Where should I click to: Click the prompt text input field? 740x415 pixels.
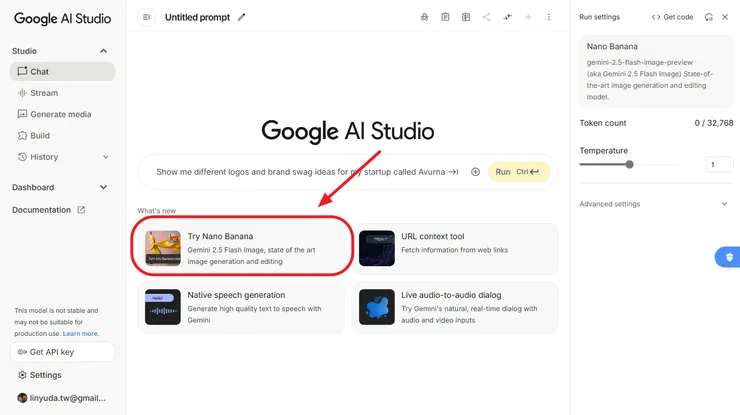pos(301,172)
